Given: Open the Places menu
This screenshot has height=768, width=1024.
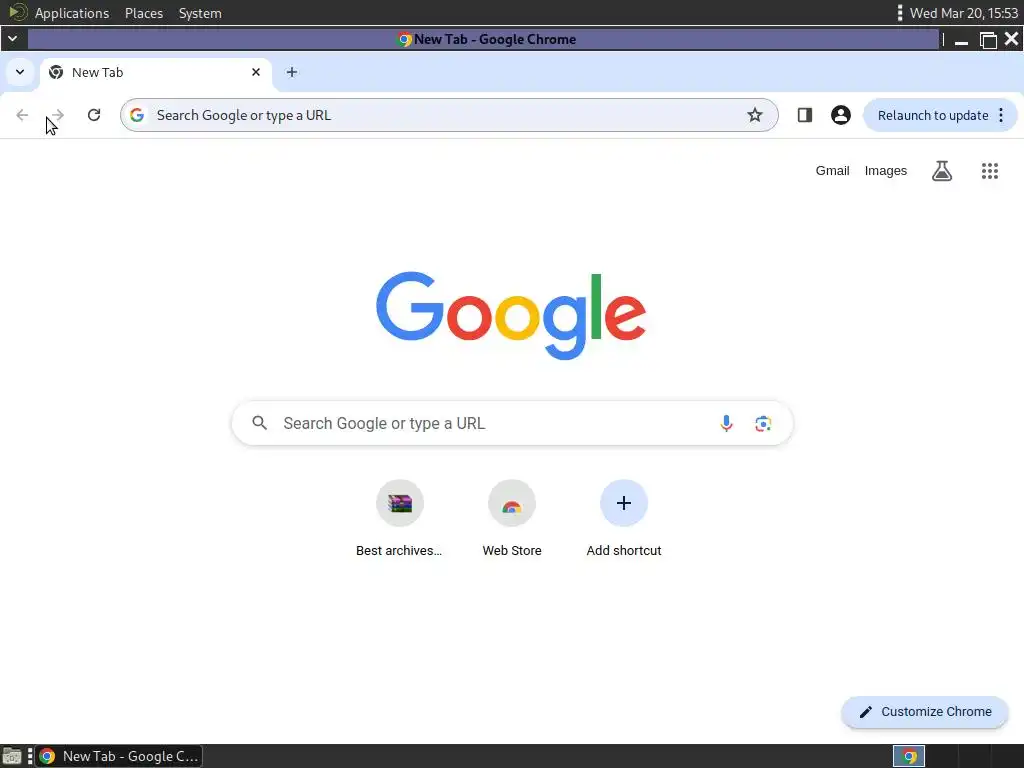Looking at the screenshot, I should click(144, 13).
